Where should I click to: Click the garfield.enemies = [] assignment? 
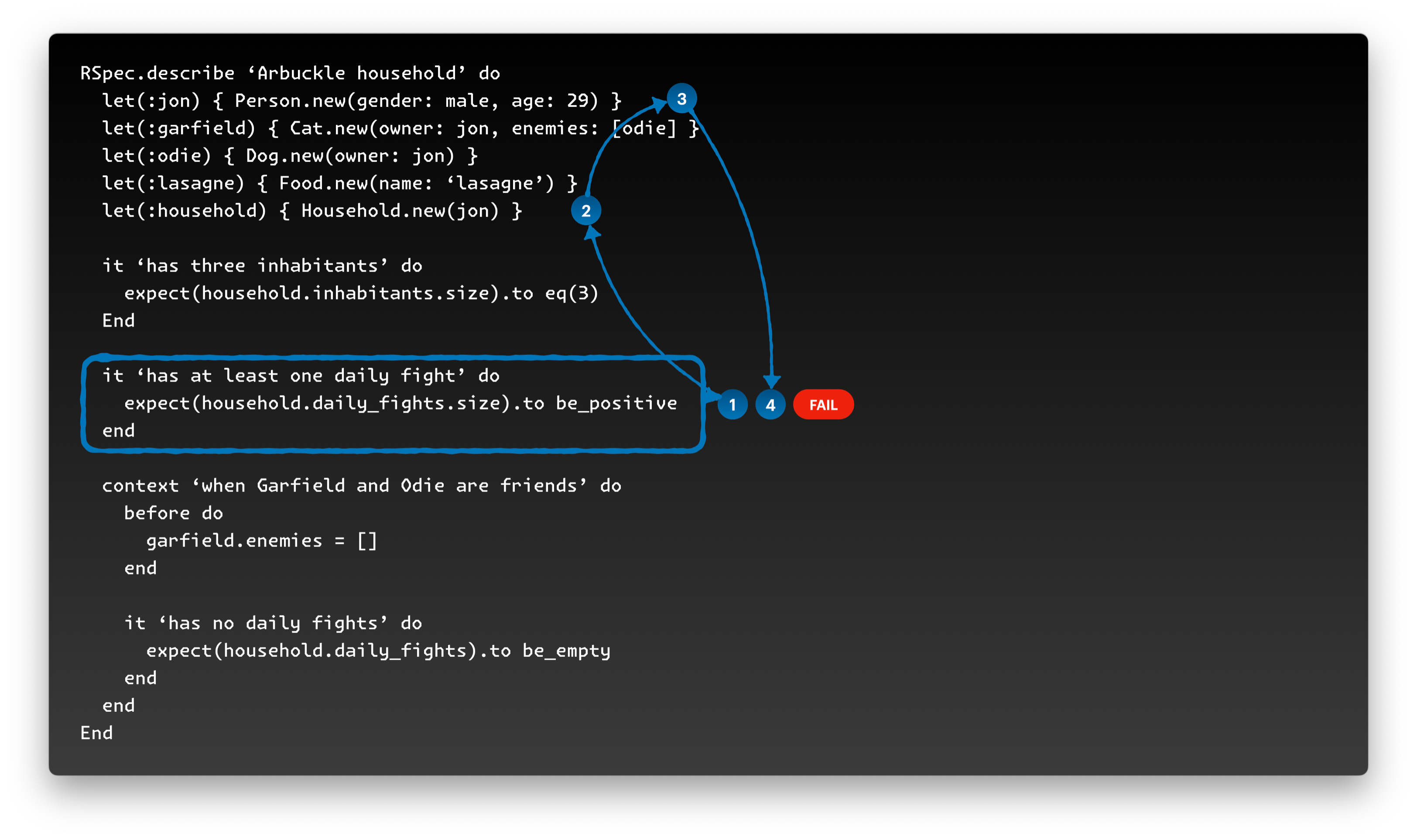click(x=262, y=540)
